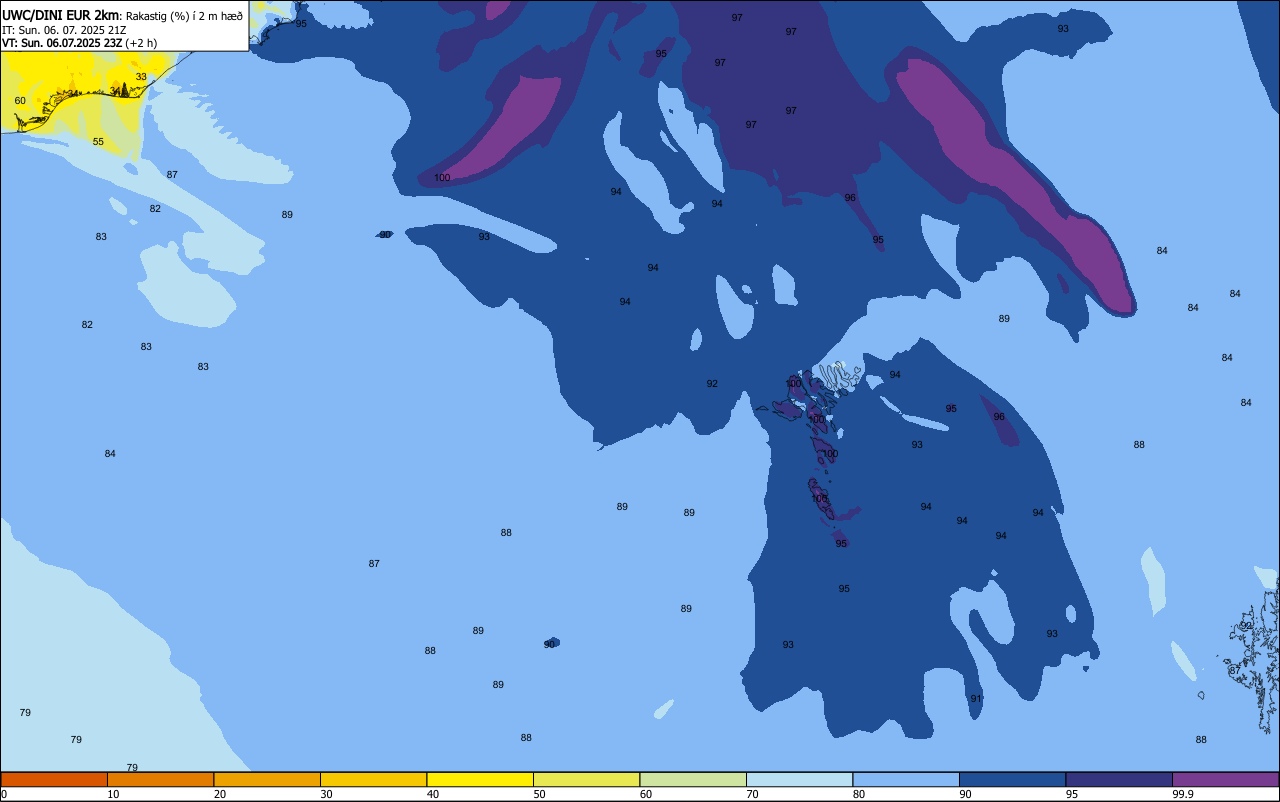Image resolution: width=1280 pixels, height=802 pixels.
Task: Select the '91' humidity value on the map
Action: click(976, 699)
